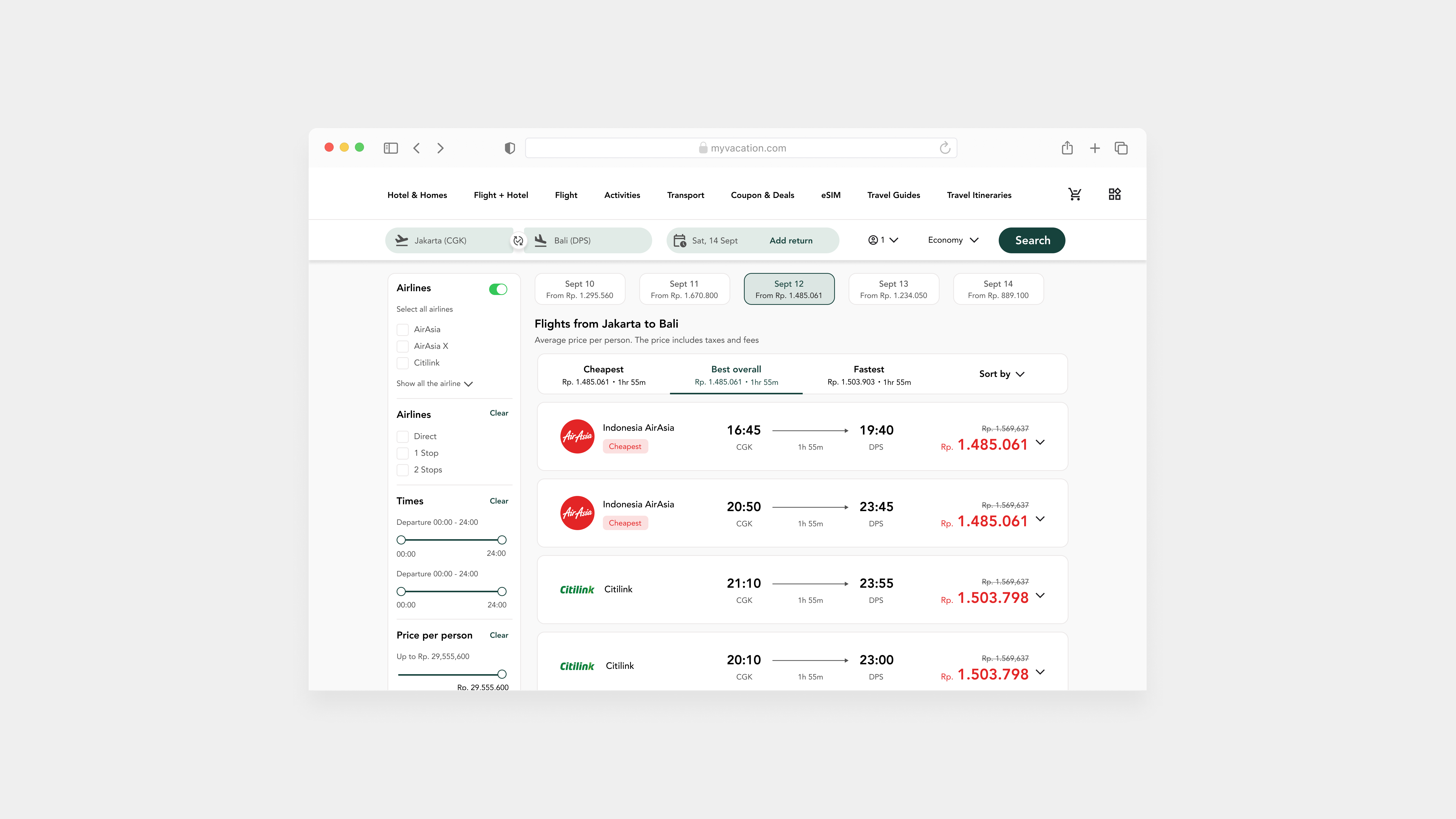The image size is (1456, 819).
Task: Click the Citilink logo on the 21:10 flight
Action: [577, 589]
